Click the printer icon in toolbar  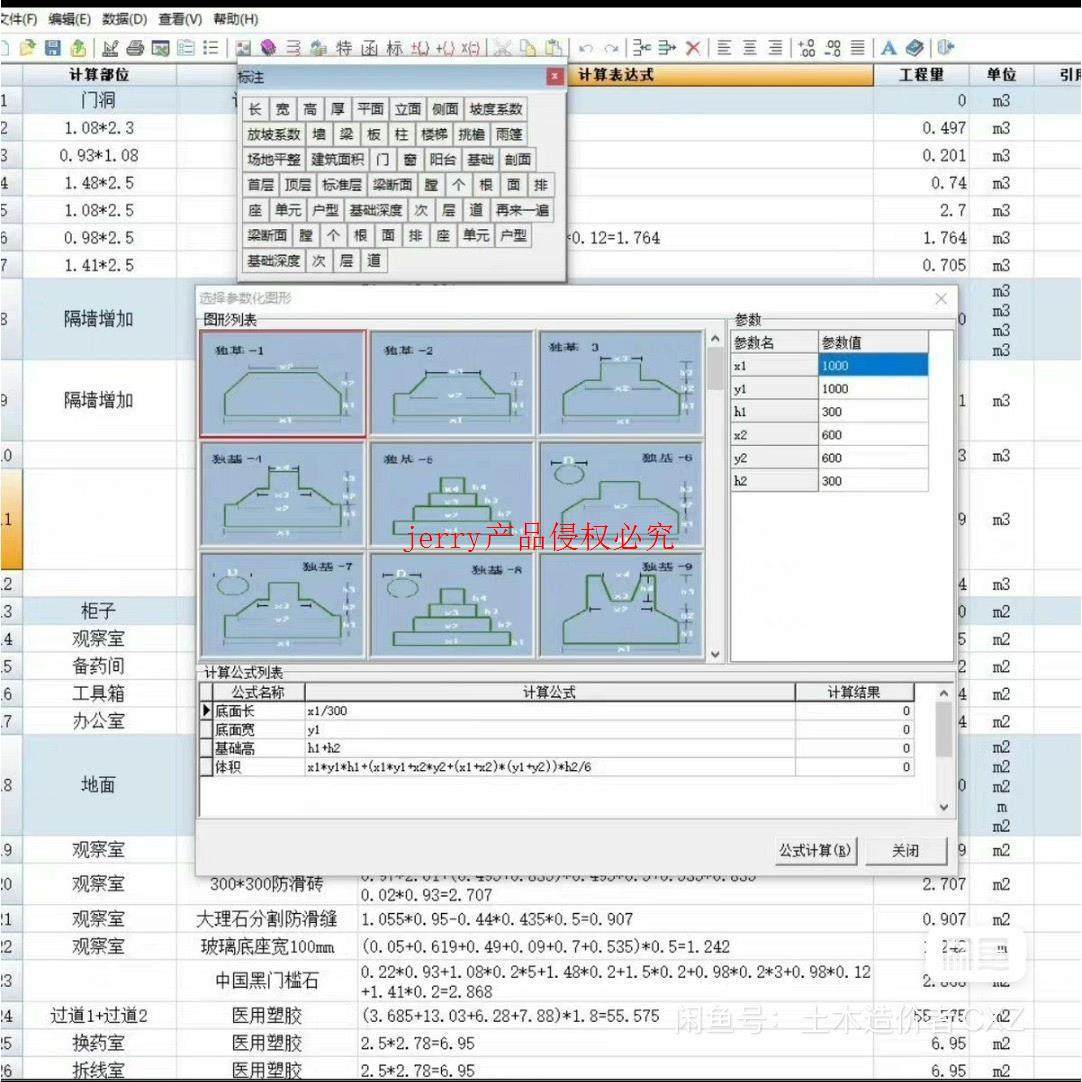(135, 48)
